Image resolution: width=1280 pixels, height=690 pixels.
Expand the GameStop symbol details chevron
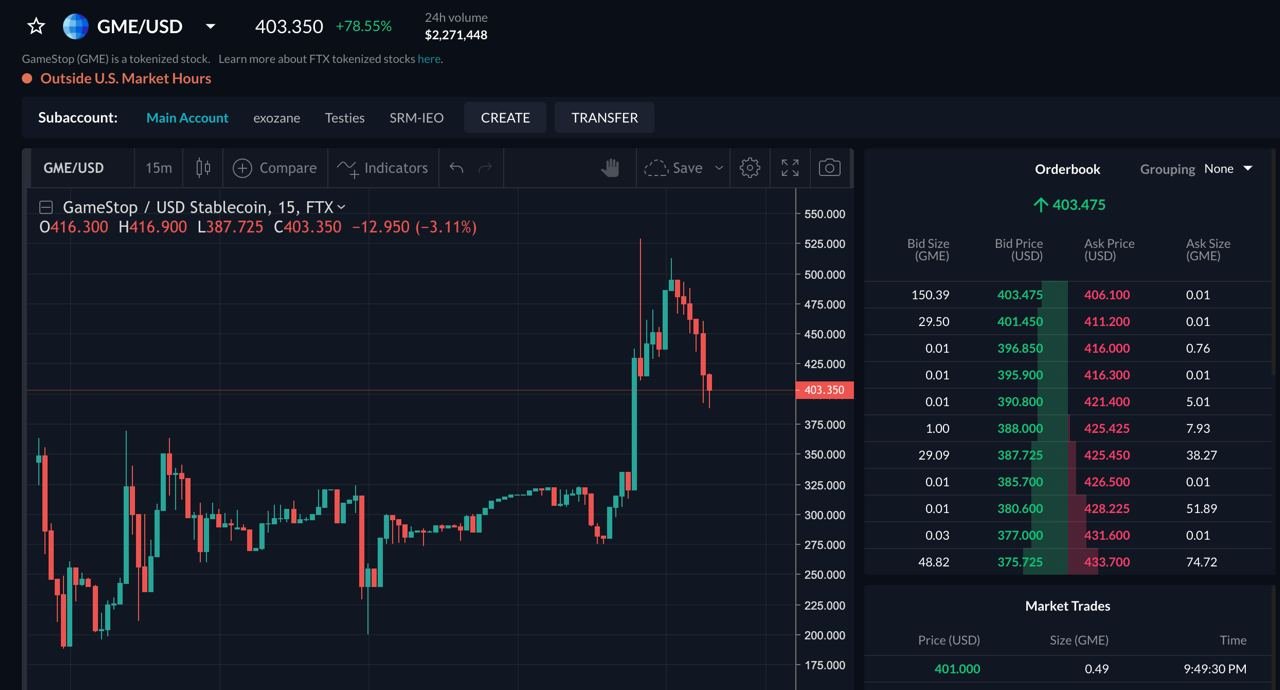(338, 206)
